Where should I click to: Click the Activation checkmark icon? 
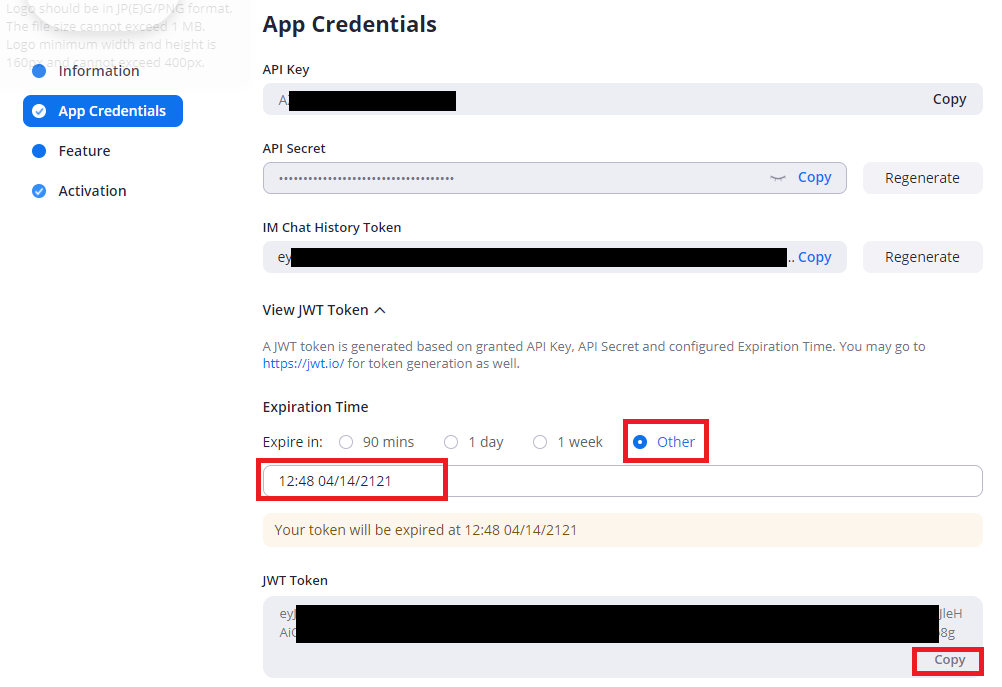click(x=39, y=191)
